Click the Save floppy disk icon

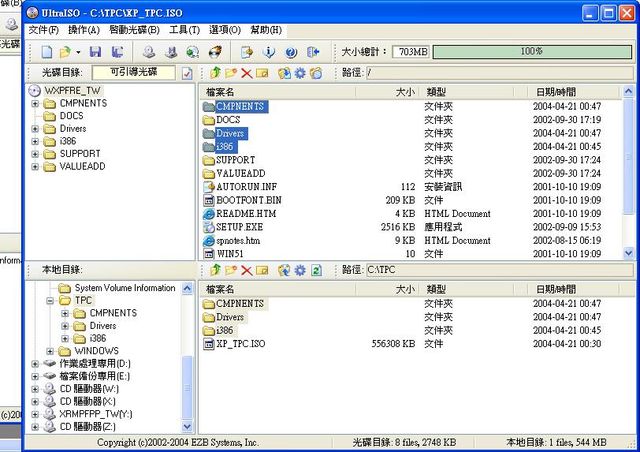(95, 52)
